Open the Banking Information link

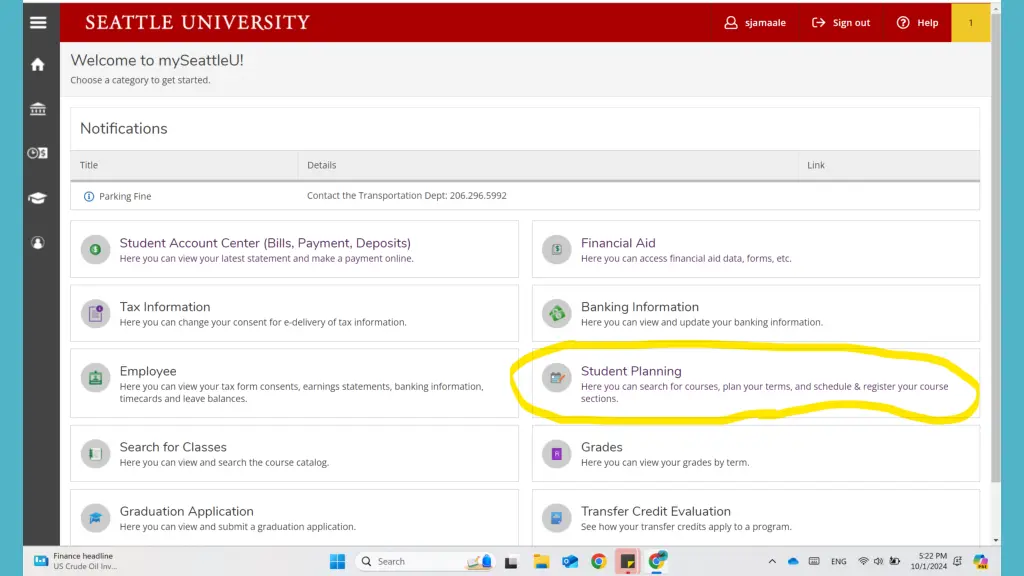pyautogui.click(x=639, y=307)
